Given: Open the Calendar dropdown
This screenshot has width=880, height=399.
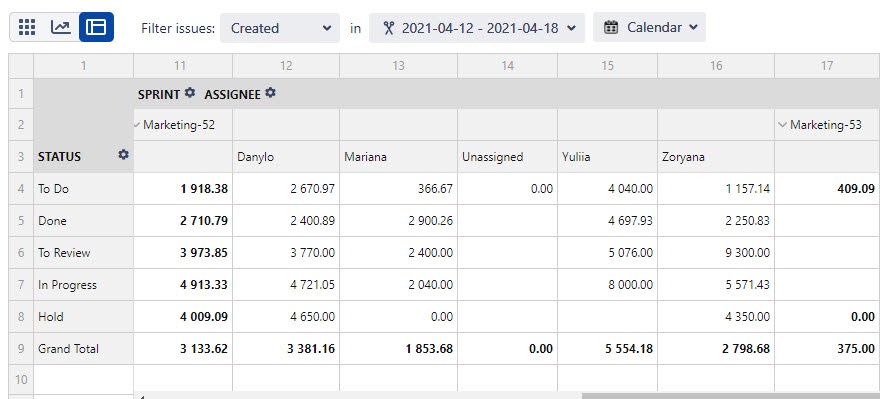Looking at the screenshot, I should [x=649, y=27].
